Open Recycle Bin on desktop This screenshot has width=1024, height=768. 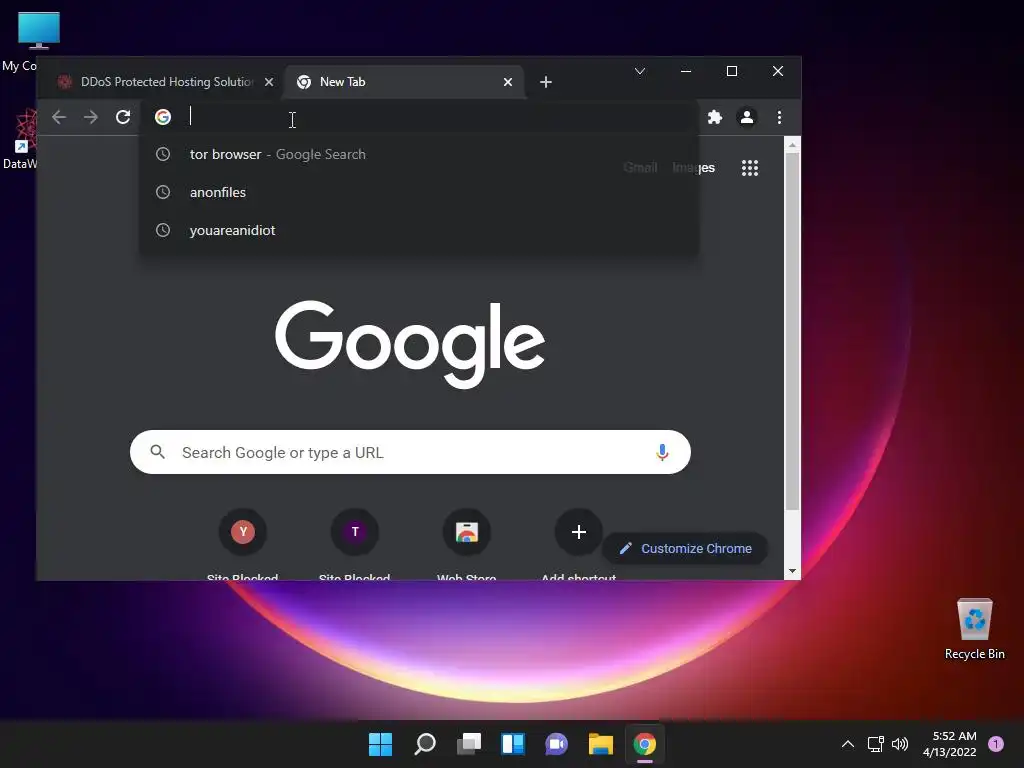pos(974,628)
